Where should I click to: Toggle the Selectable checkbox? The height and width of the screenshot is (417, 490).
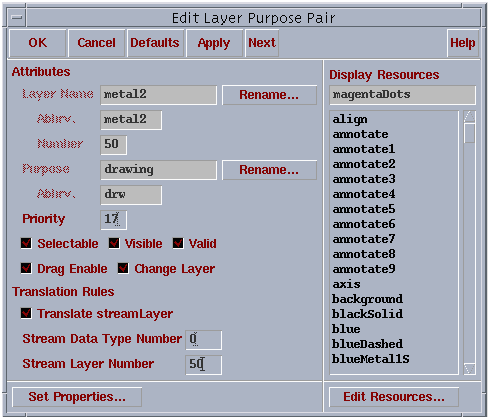point(26,243)
